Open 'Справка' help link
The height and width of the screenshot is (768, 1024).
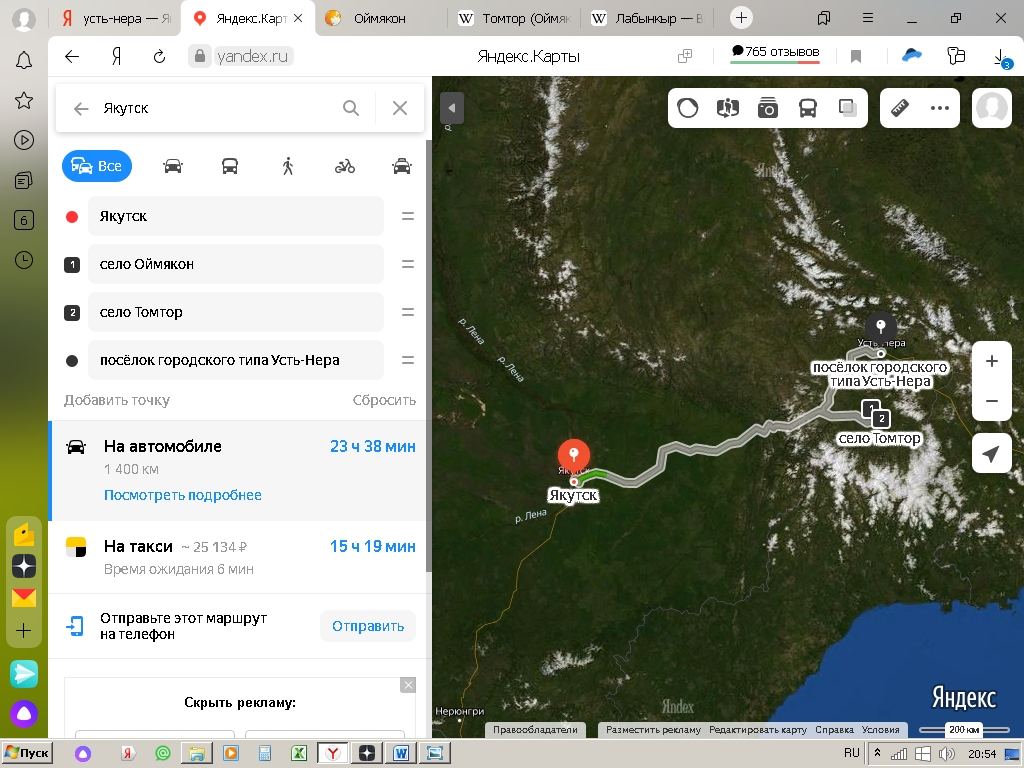click(834, 729)
